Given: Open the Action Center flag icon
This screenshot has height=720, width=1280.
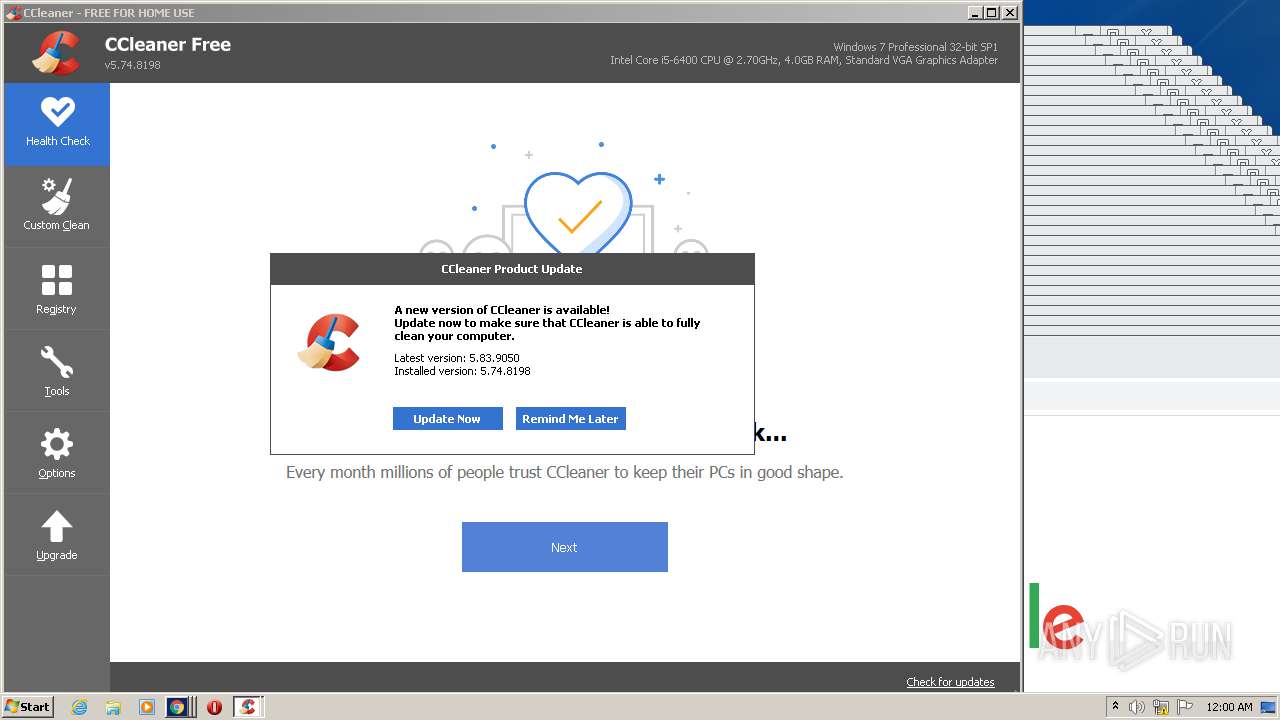Looking at the screenshot, I should click(x=1185, y=707).
